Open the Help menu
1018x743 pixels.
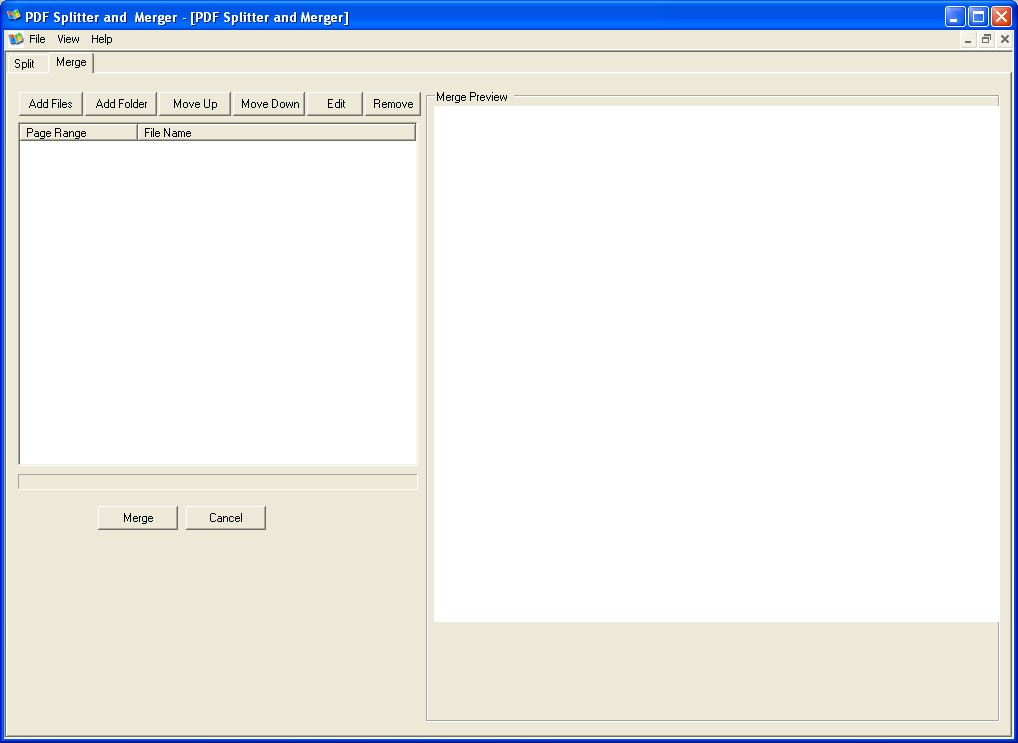(x=101, y=39)
